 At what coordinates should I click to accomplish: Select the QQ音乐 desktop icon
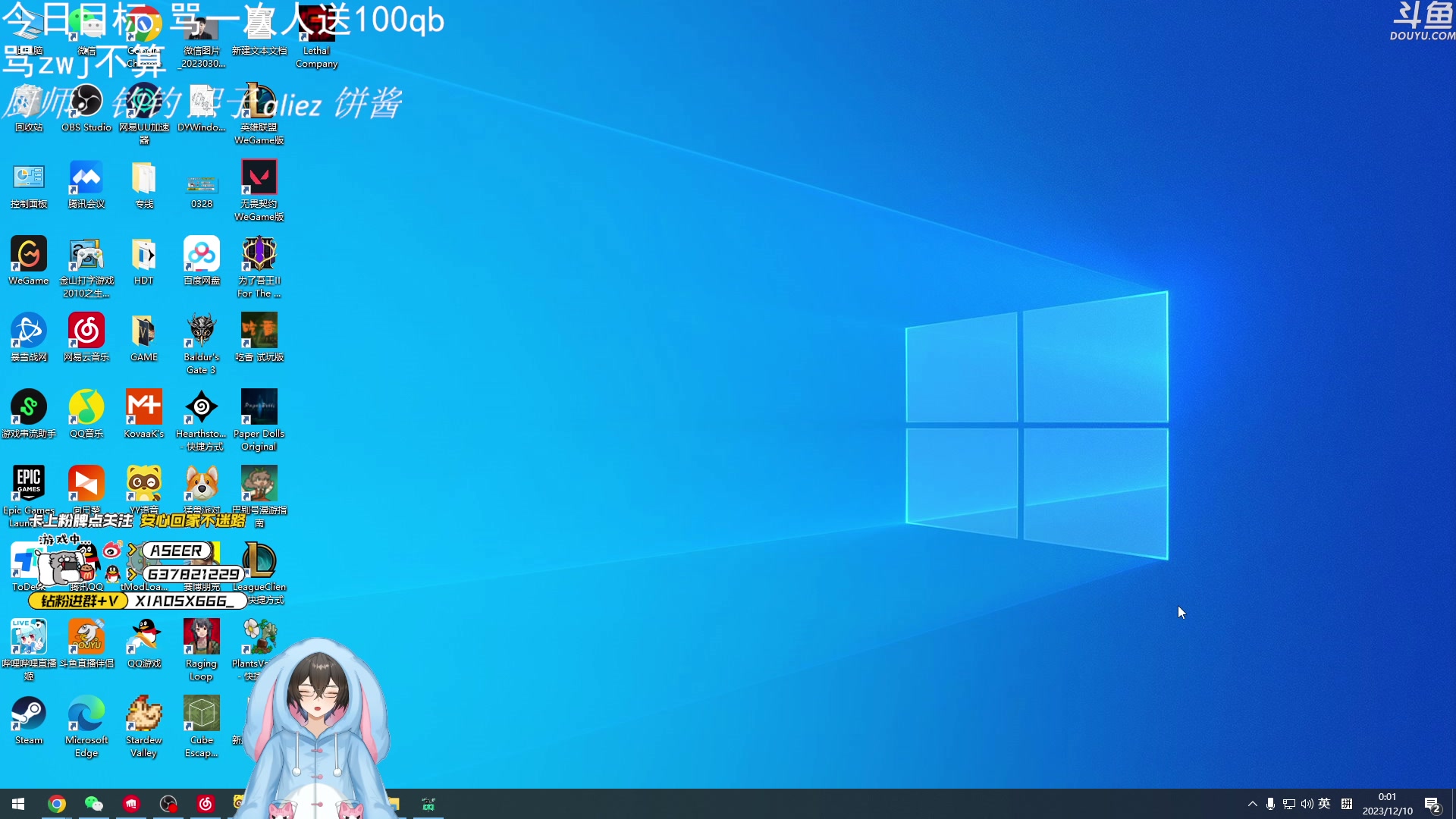pos(86,415)
